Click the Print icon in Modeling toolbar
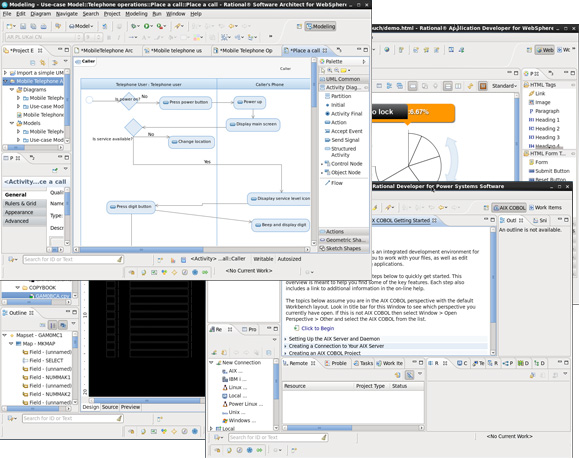Screen dimensions: 580x459 coord(44,26)
